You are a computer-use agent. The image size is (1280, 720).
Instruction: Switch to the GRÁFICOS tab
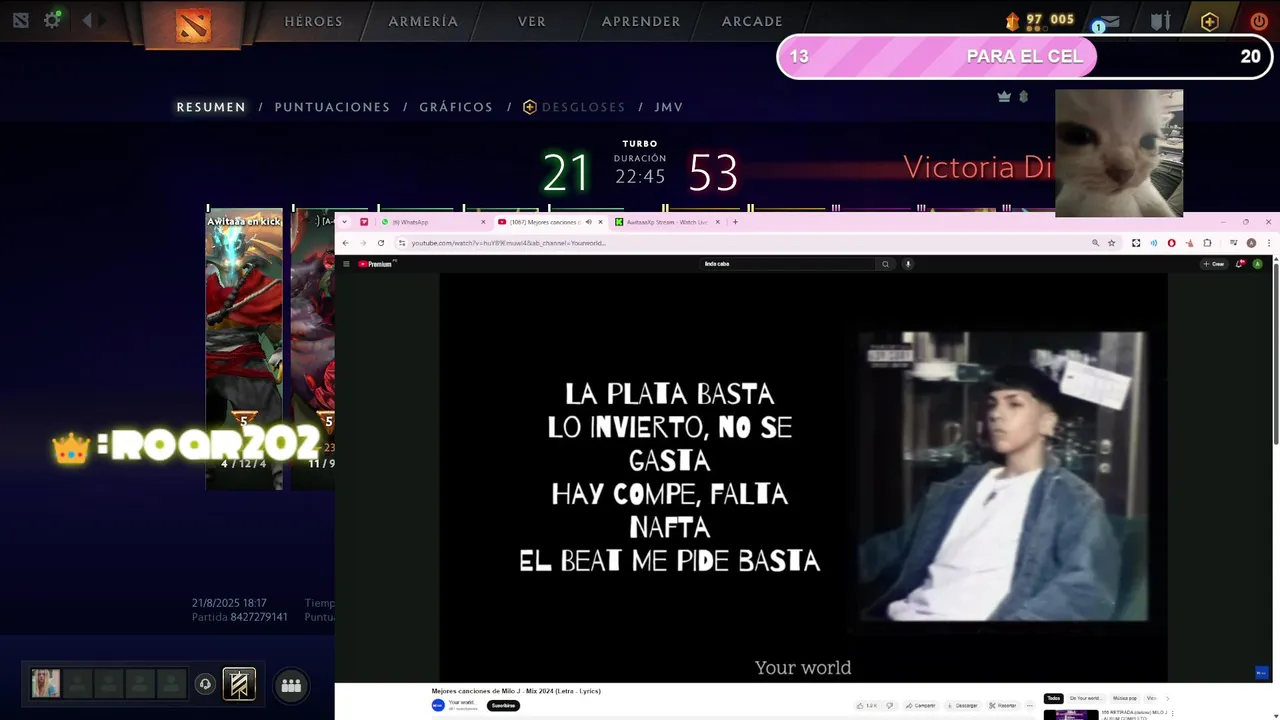tap(456, 107)
